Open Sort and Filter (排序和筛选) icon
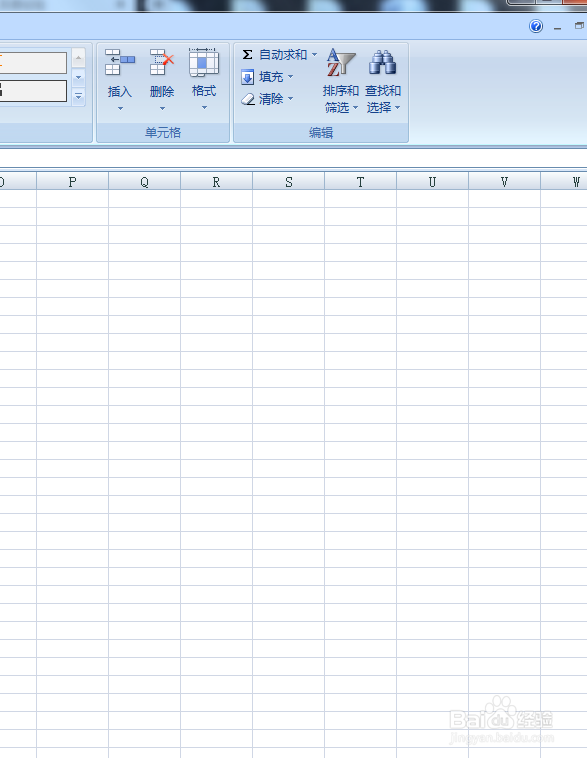587x758 pixels. tap(340, 62)
